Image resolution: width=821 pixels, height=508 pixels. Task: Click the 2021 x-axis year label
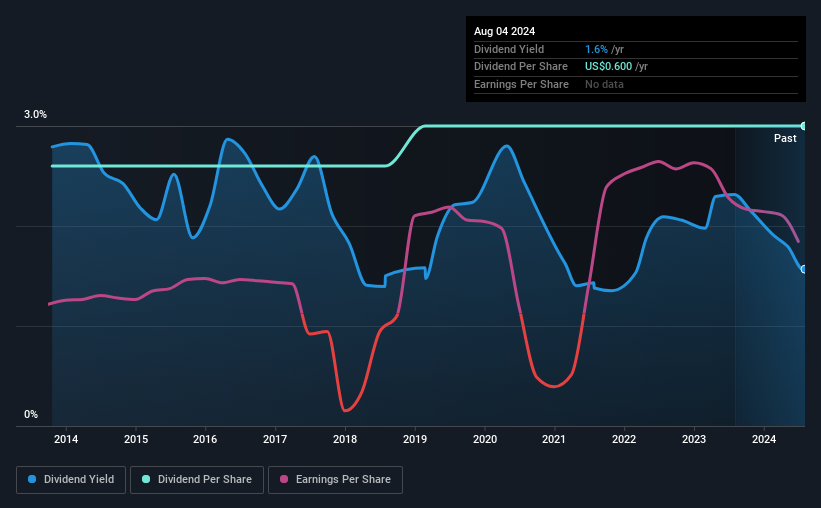554,439
